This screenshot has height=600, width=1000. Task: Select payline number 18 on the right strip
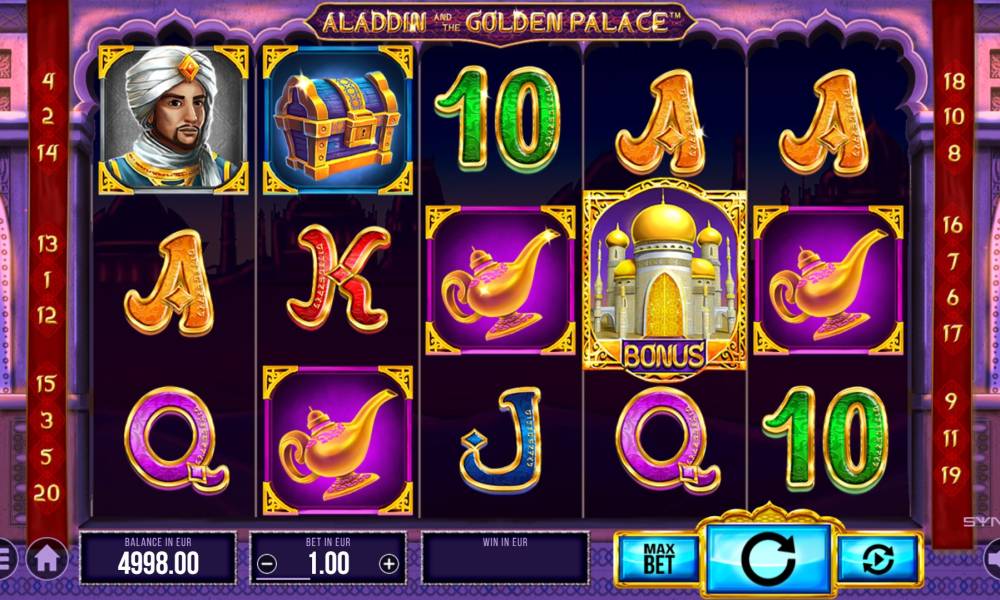(x=953, y=81)
